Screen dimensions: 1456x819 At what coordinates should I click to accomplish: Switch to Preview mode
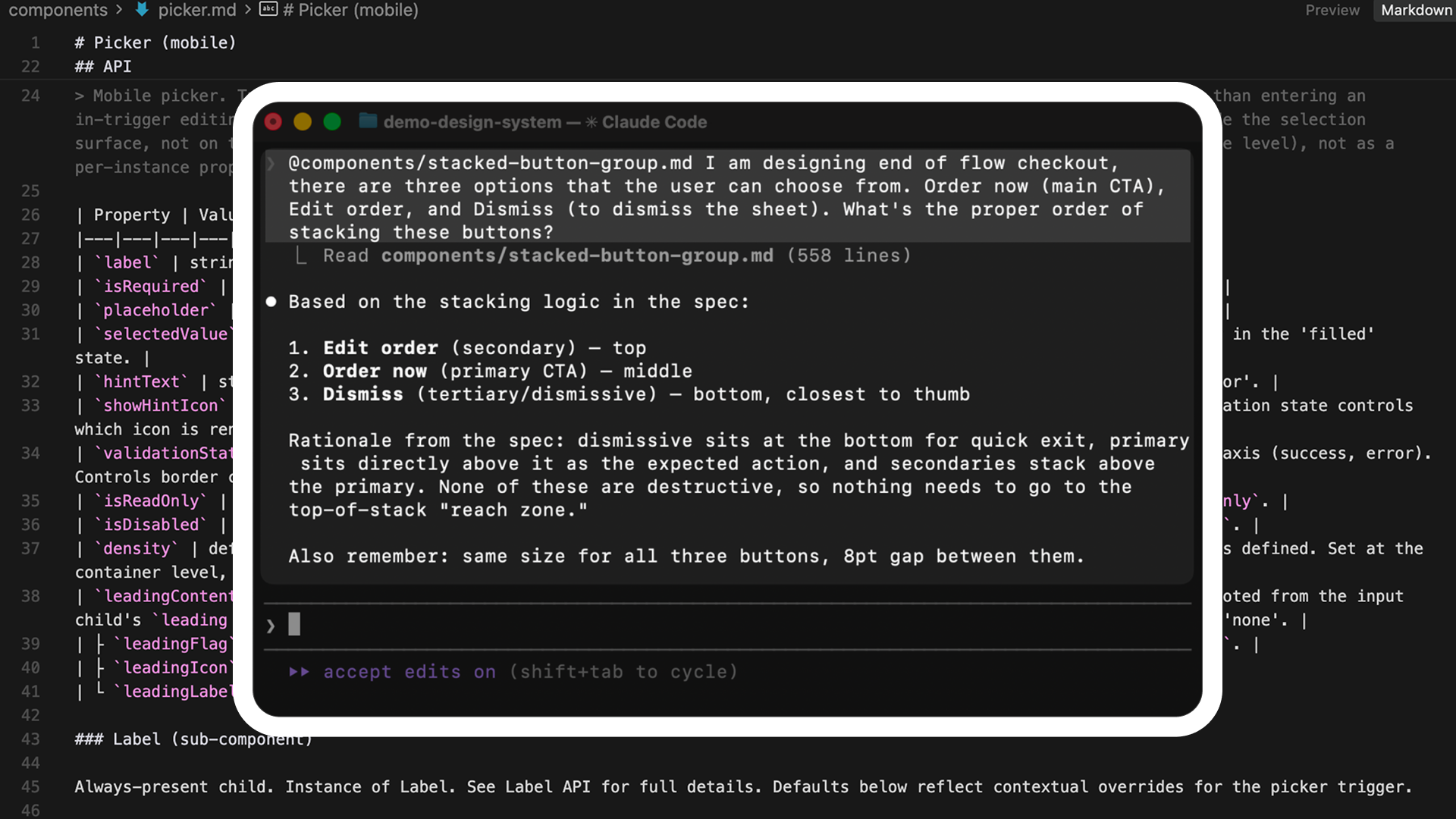point(1332,11)
